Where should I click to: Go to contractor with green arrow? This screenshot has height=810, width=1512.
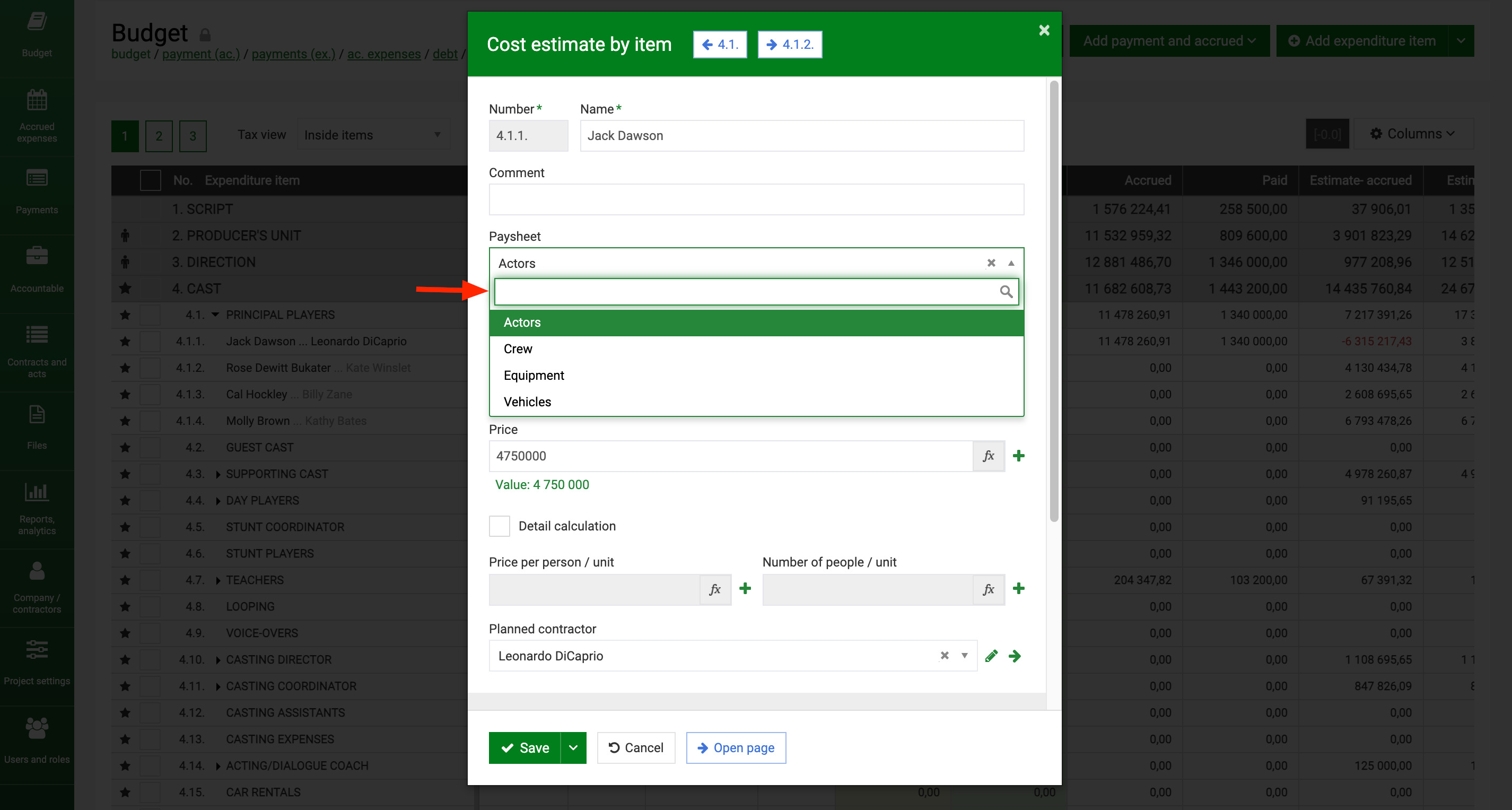tap(1015, 656)
